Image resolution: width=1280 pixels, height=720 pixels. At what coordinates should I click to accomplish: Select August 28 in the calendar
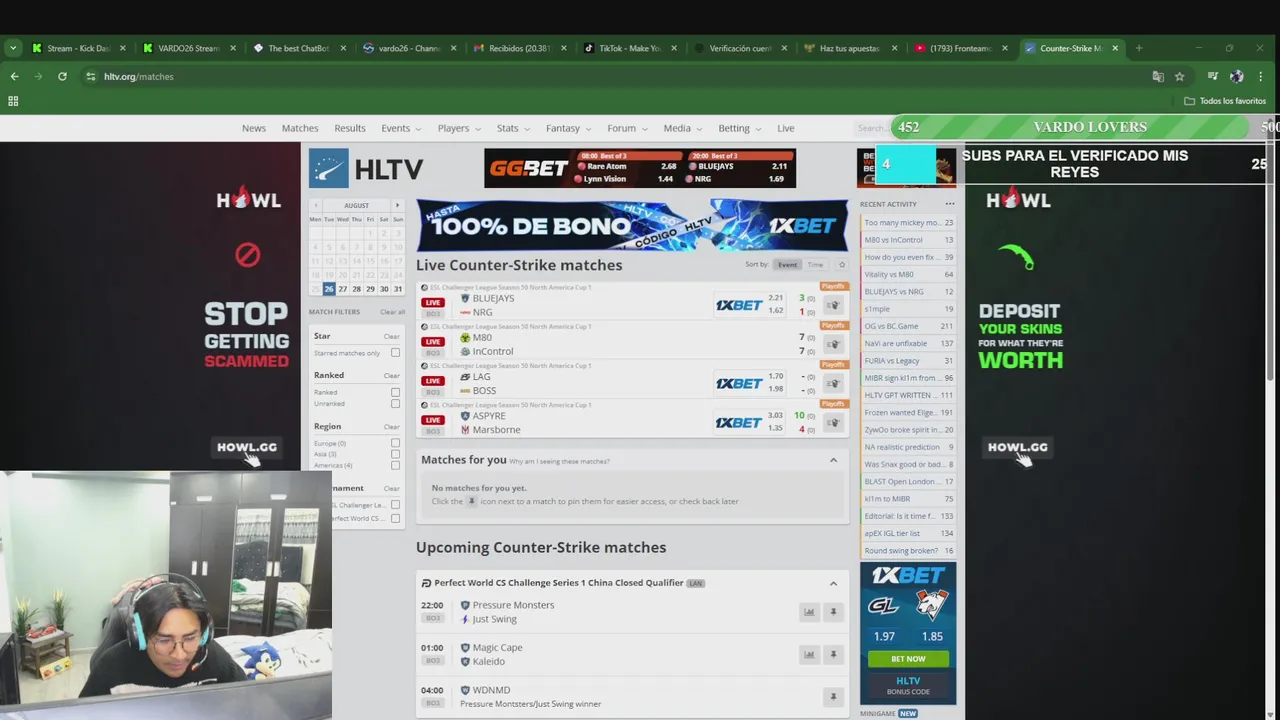[356, 289]
